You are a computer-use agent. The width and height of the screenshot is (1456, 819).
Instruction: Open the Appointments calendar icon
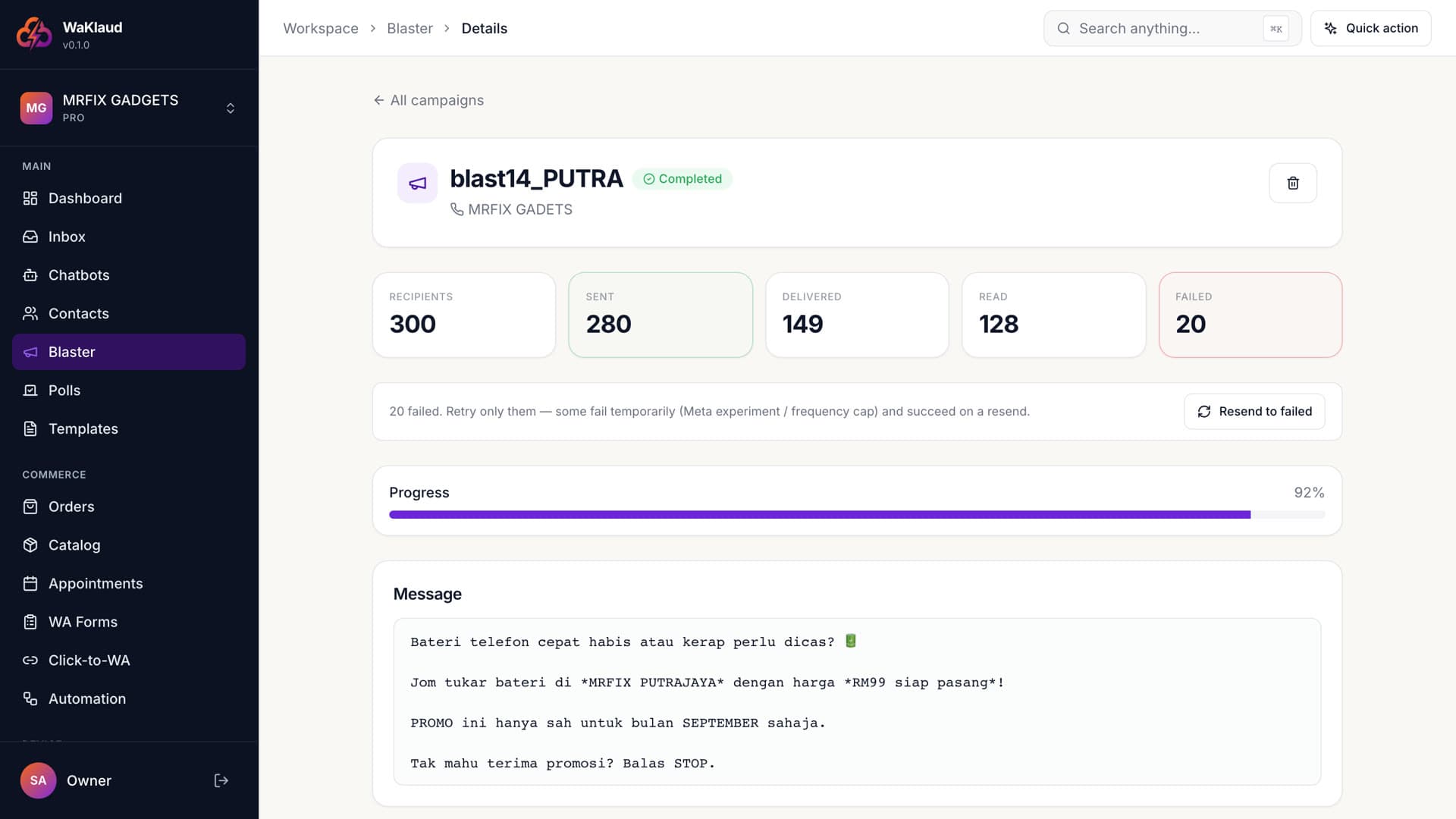30,583
